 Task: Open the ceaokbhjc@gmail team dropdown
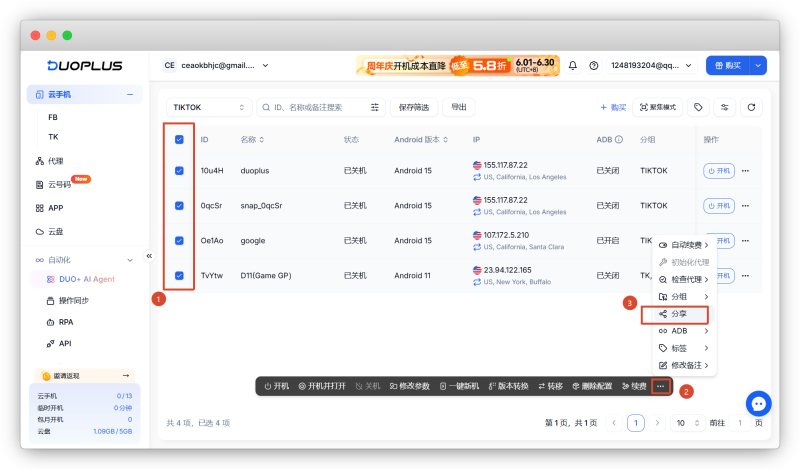[x=216, y=65]
